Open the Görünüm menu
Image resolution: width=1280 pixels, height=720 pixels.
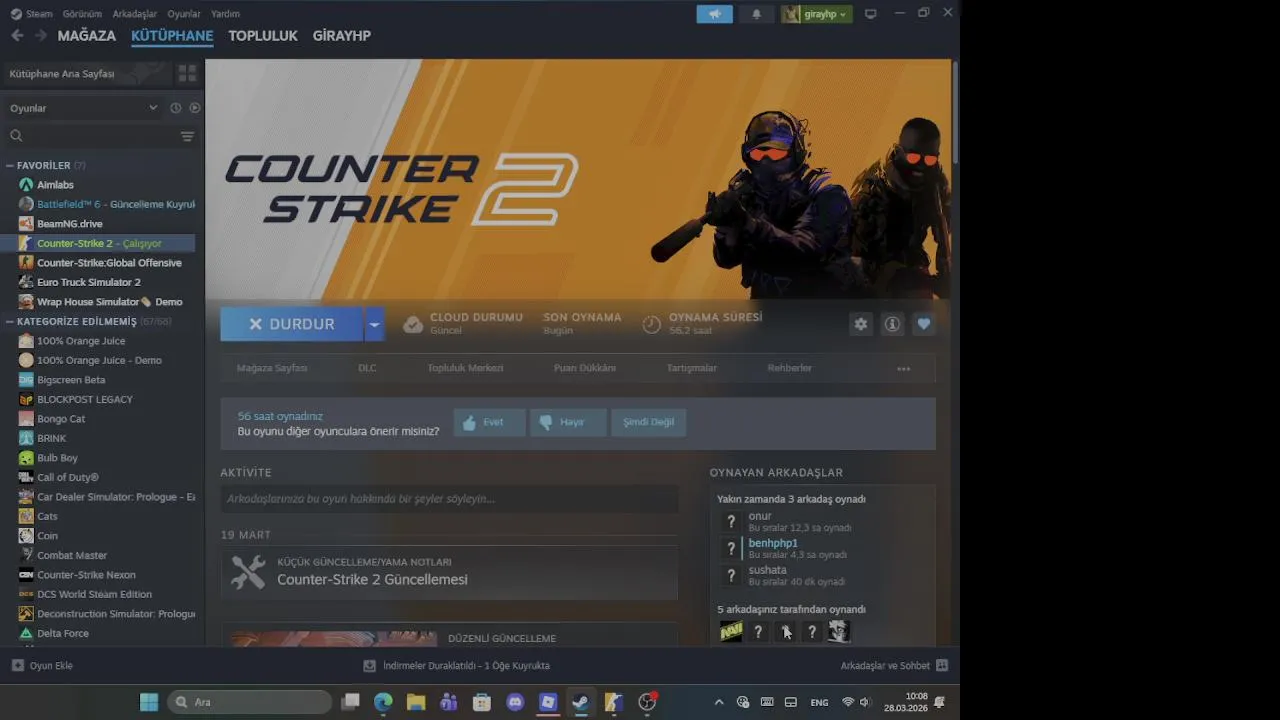pos(82,14)
